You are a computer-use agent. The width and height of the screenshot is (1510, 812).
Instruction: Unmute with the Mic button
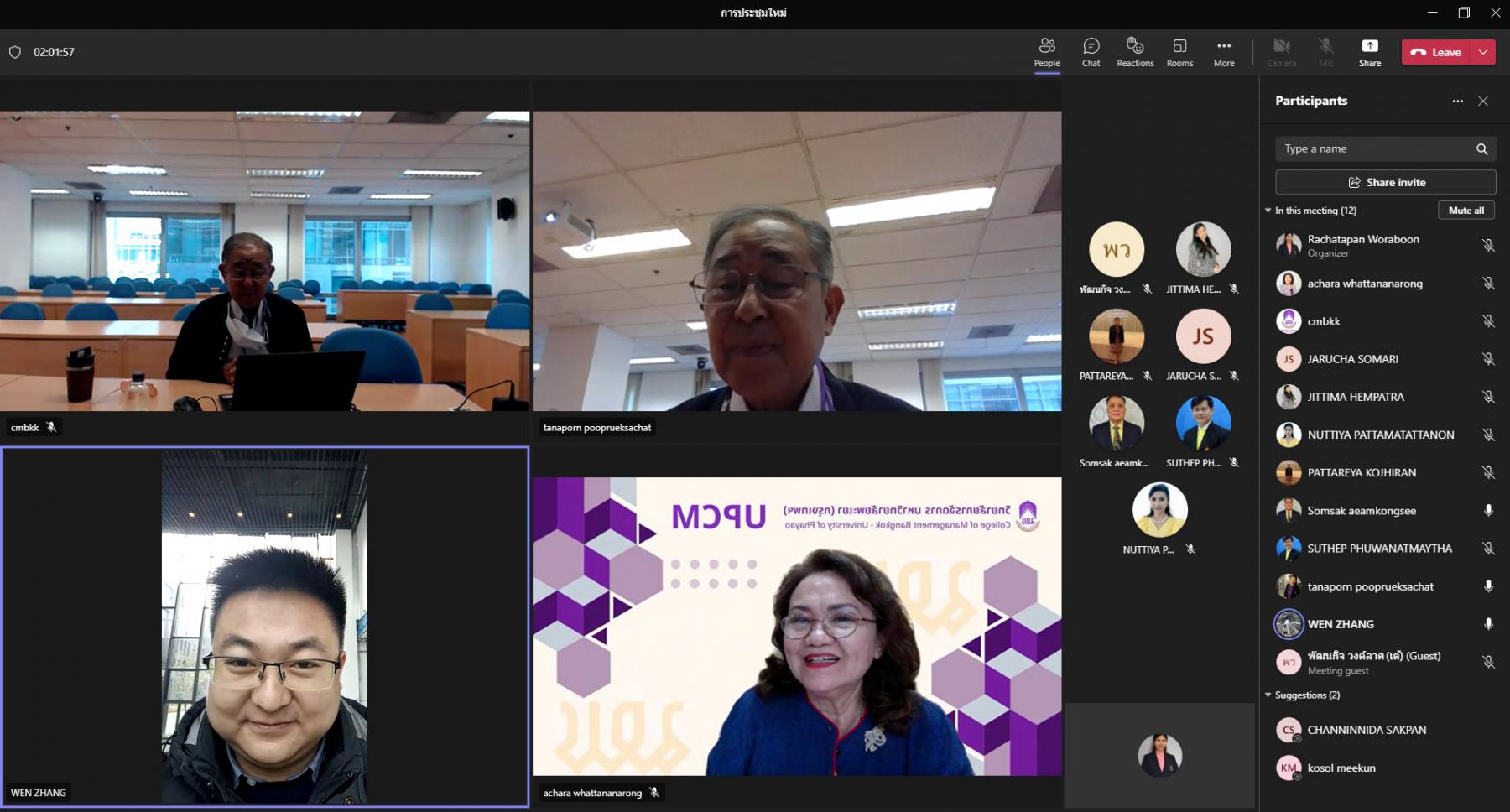tap(1325, 52)
